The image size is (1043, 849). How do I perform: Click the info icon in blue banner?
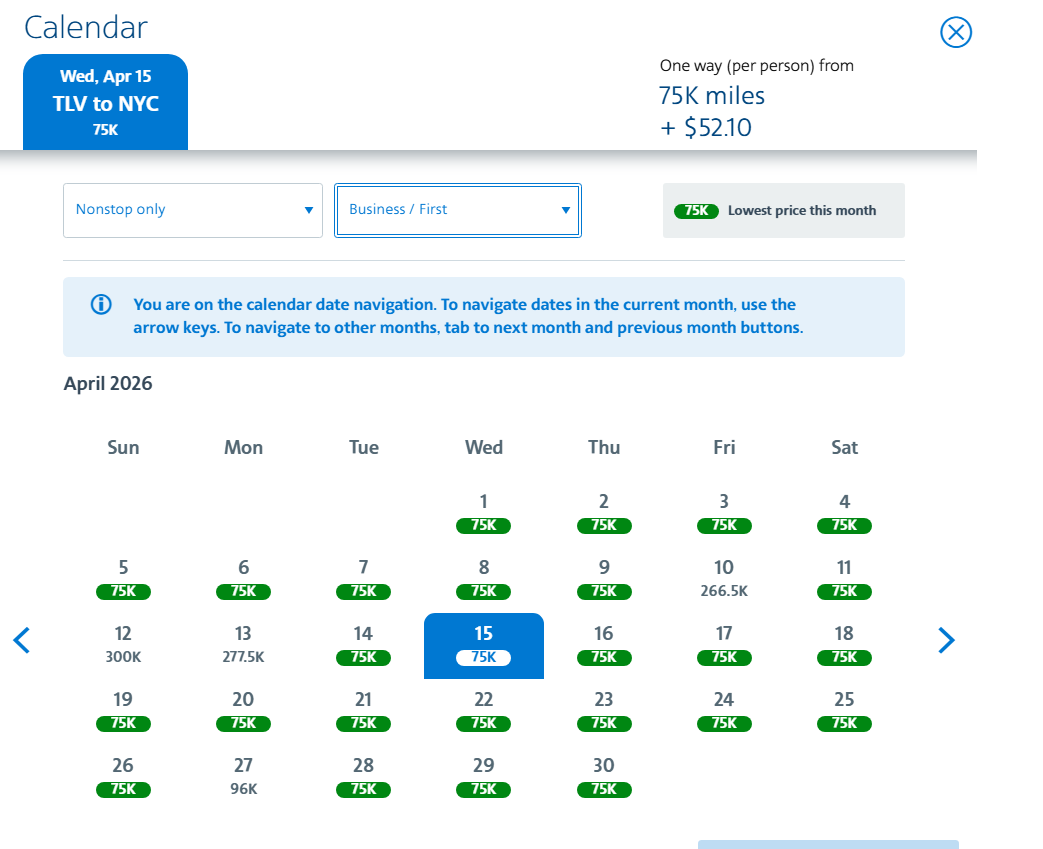click(101, 305)
